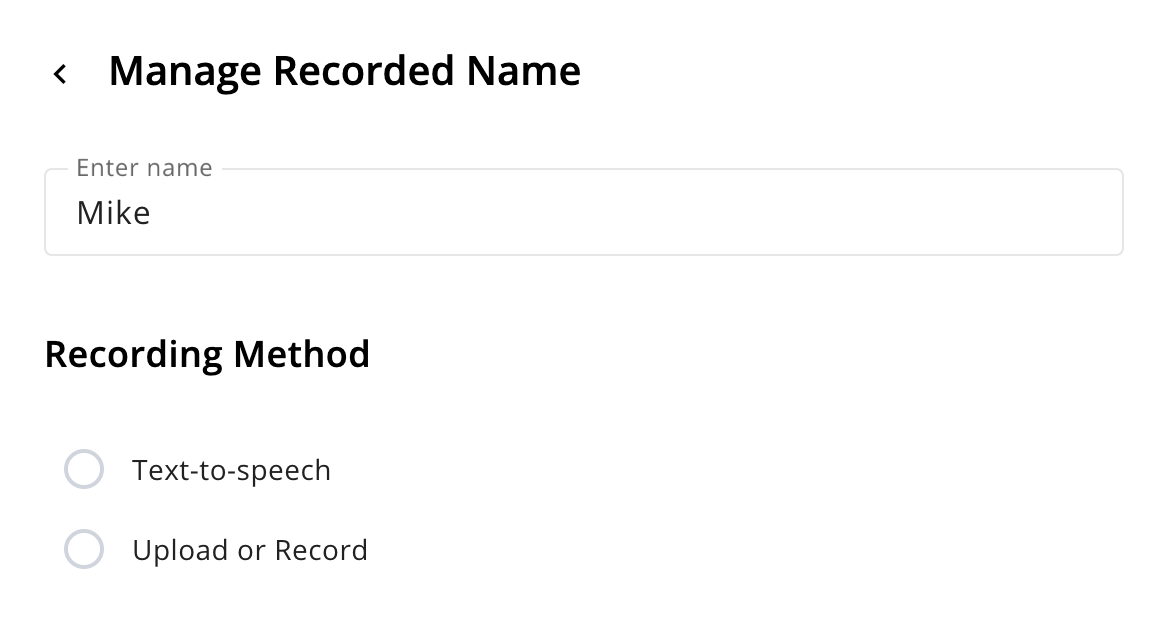Focus the name text box containing Mike
The height and width of the screenshot is (628, 1162).
click(x=584, y=212)
